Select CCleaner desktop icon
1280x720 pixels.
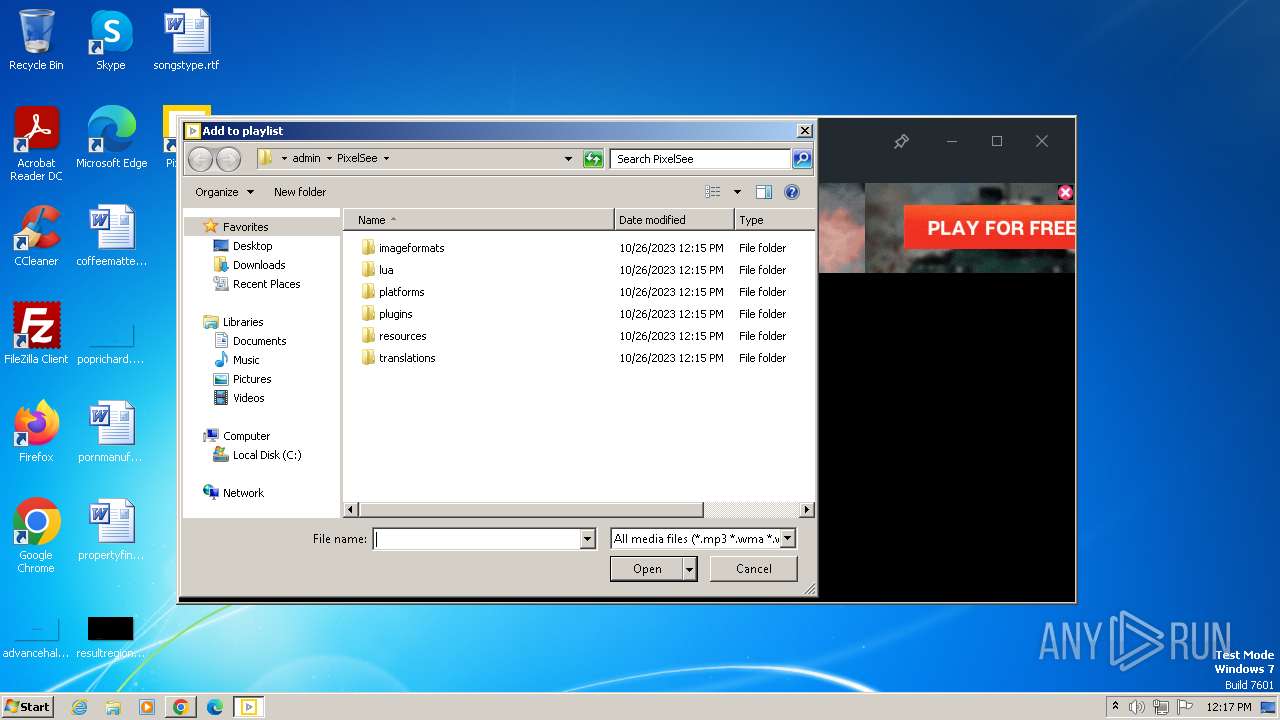pyautogui.click(x=36, y=236)
